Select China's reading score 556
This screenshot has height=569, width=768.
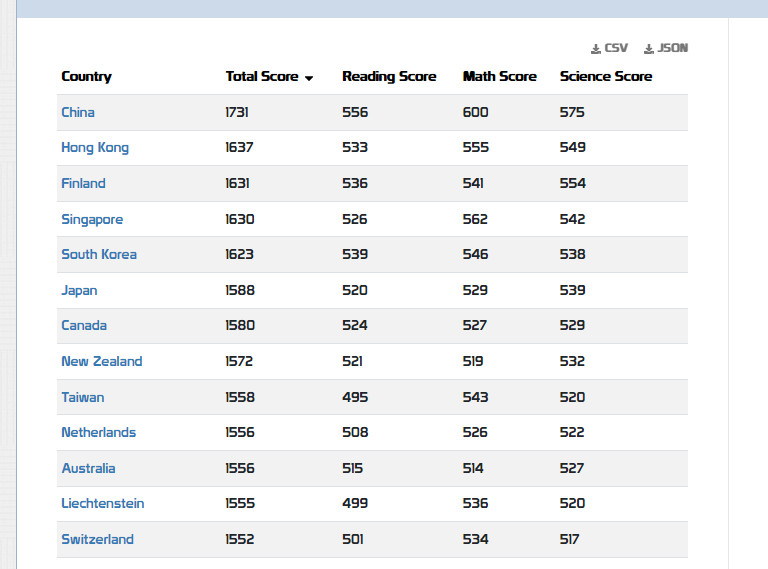tap(355, 112)
